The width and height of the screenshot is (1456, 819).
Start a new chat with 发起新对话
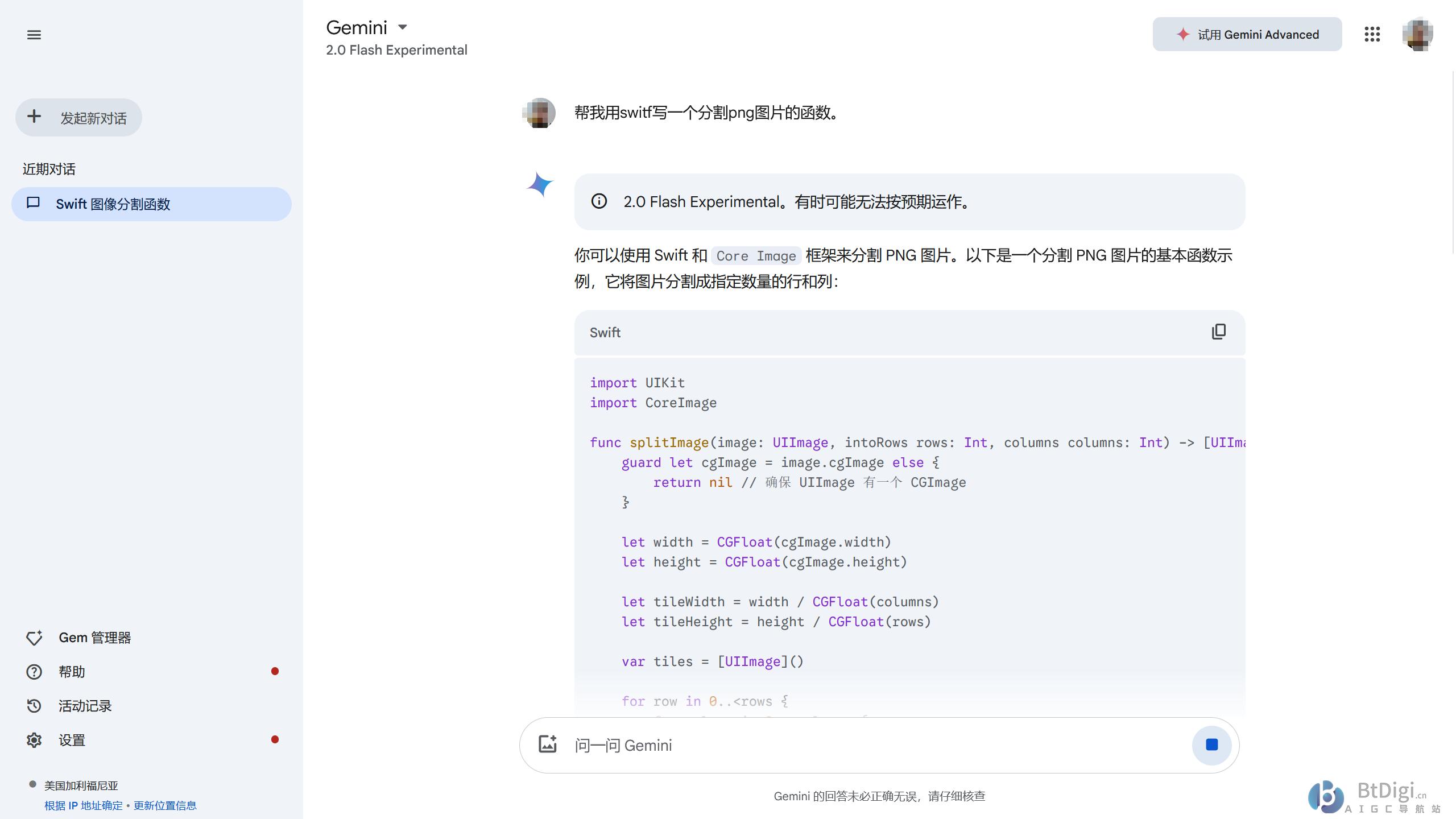[78, 118]
